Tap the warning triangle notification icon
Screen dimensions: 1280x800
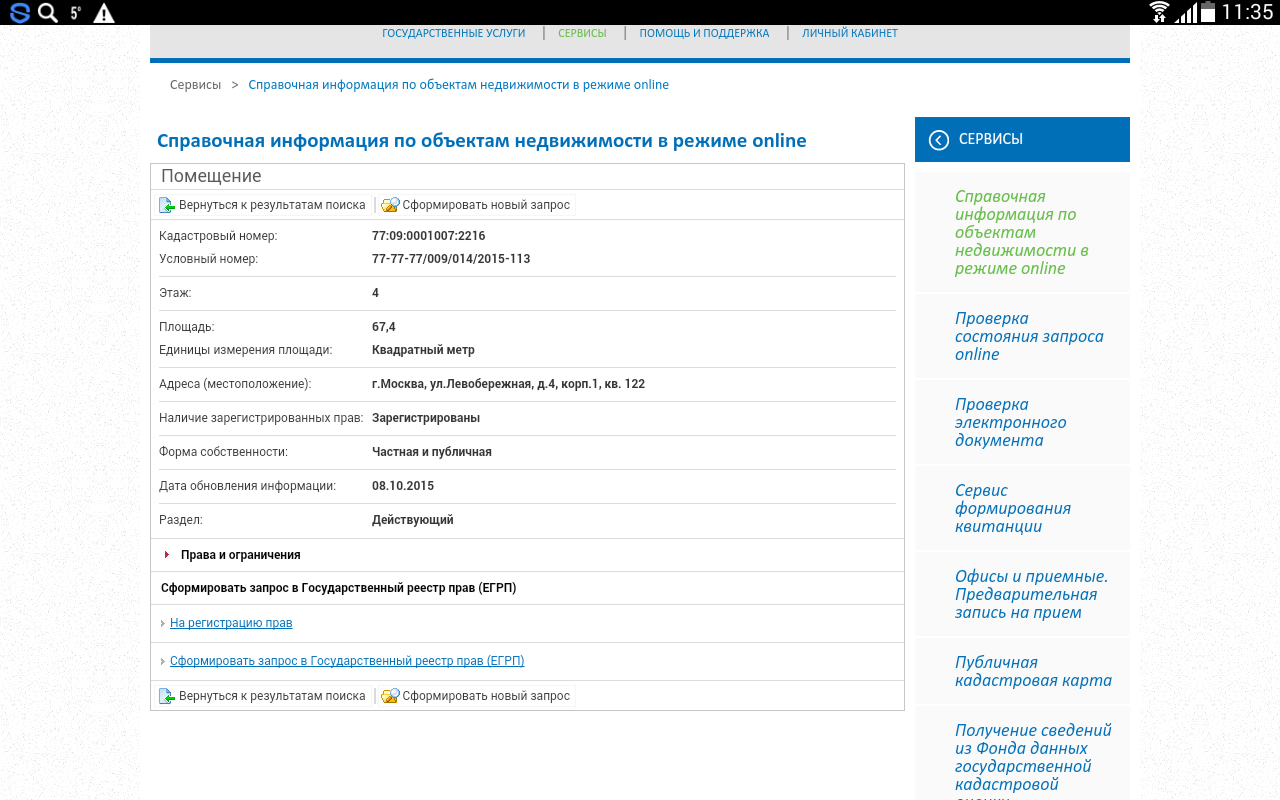[103, 13]
